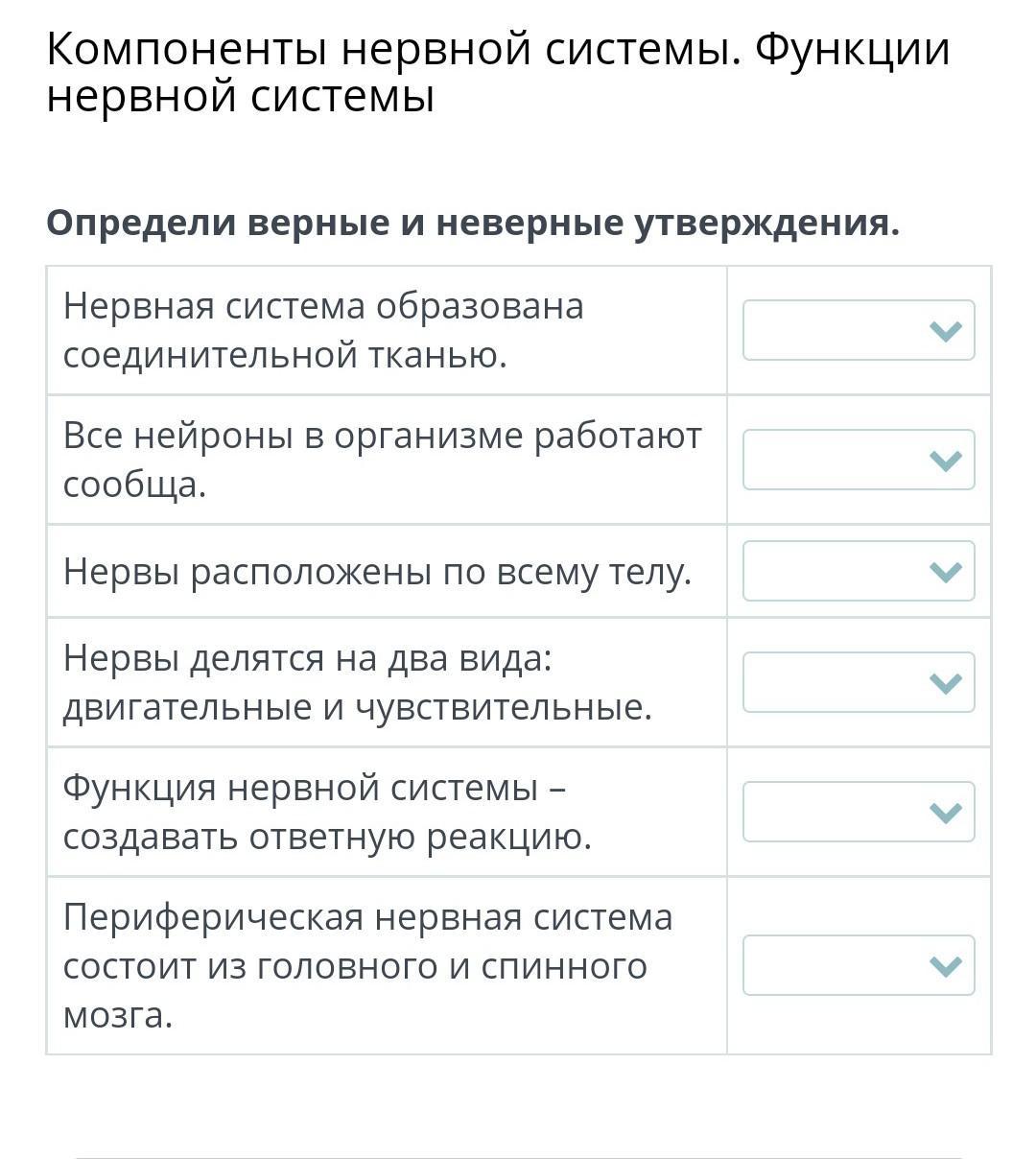Viewport: 1036px width, 1159px height.
Task: Click chevron arrow beside 'Нервы расположены по всему телу'
Action: coord(946,573)
